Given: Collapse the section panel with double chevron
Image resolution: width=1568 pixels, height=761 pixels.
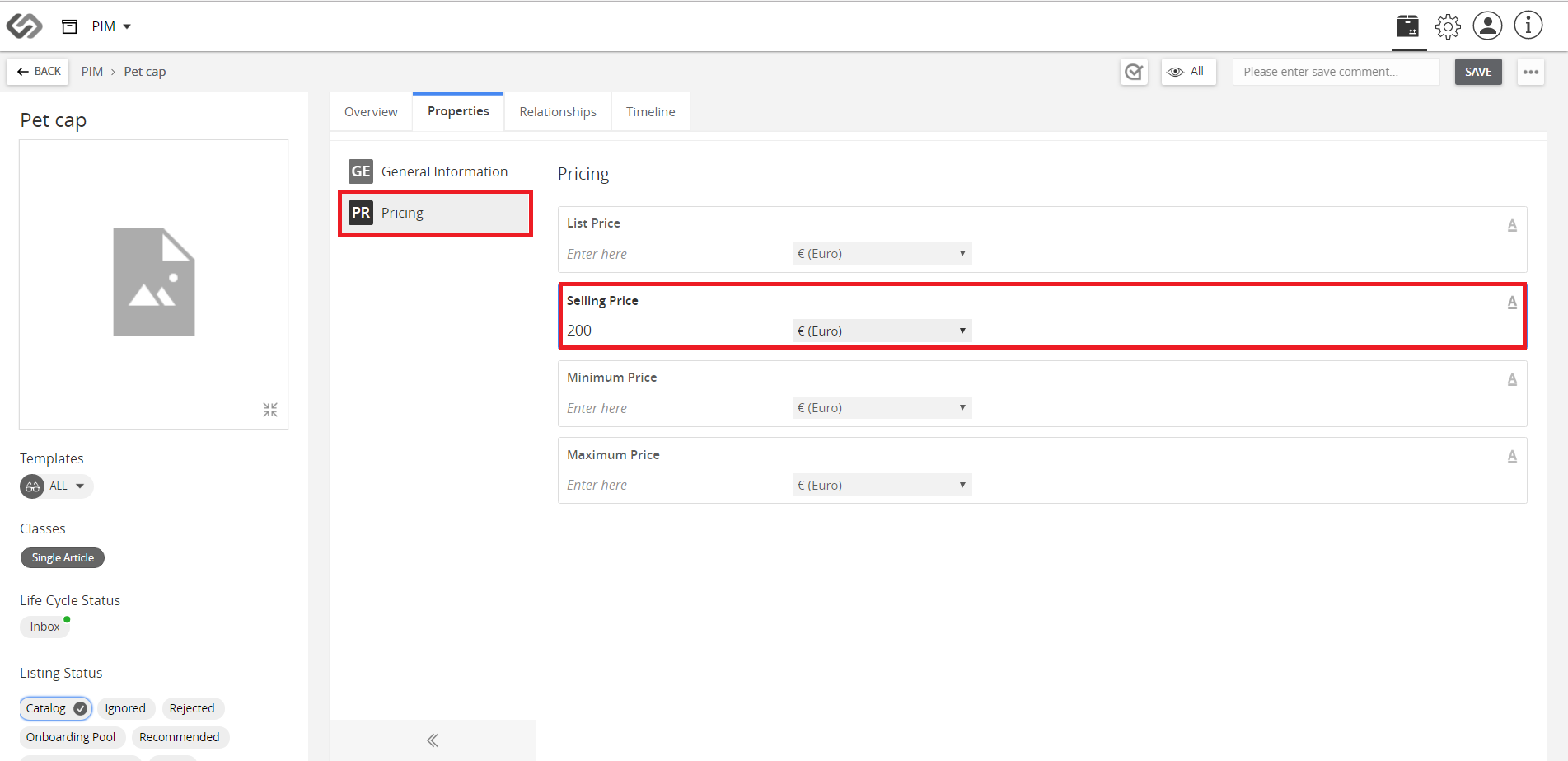Looking at the screenshot, I should 433,740.
